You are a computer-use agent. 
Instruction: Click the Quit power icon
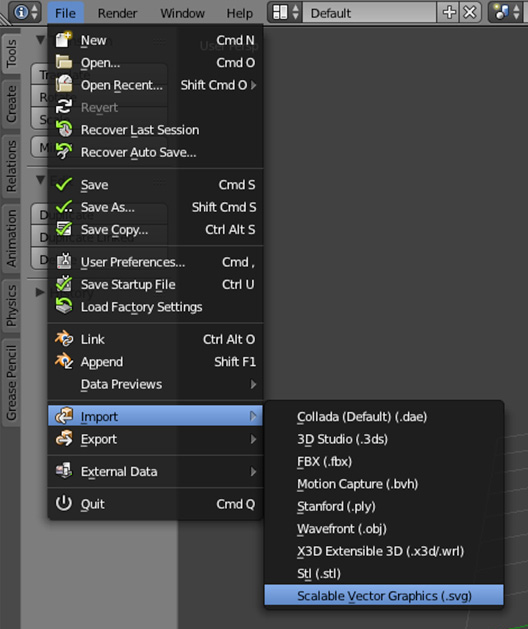click(x=64, y=503)
